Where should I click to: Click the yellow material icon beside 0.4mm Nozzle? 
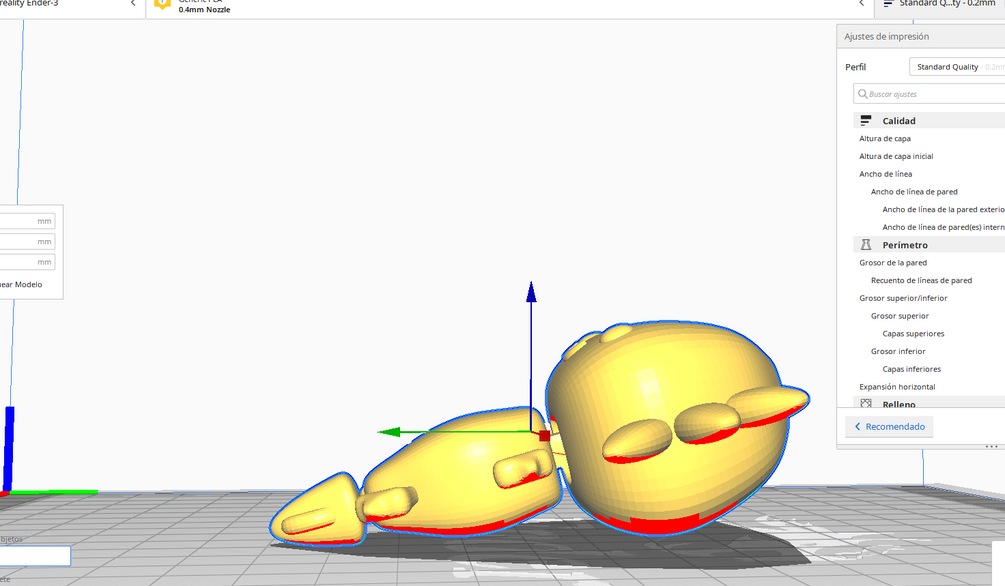click(162, 4)
